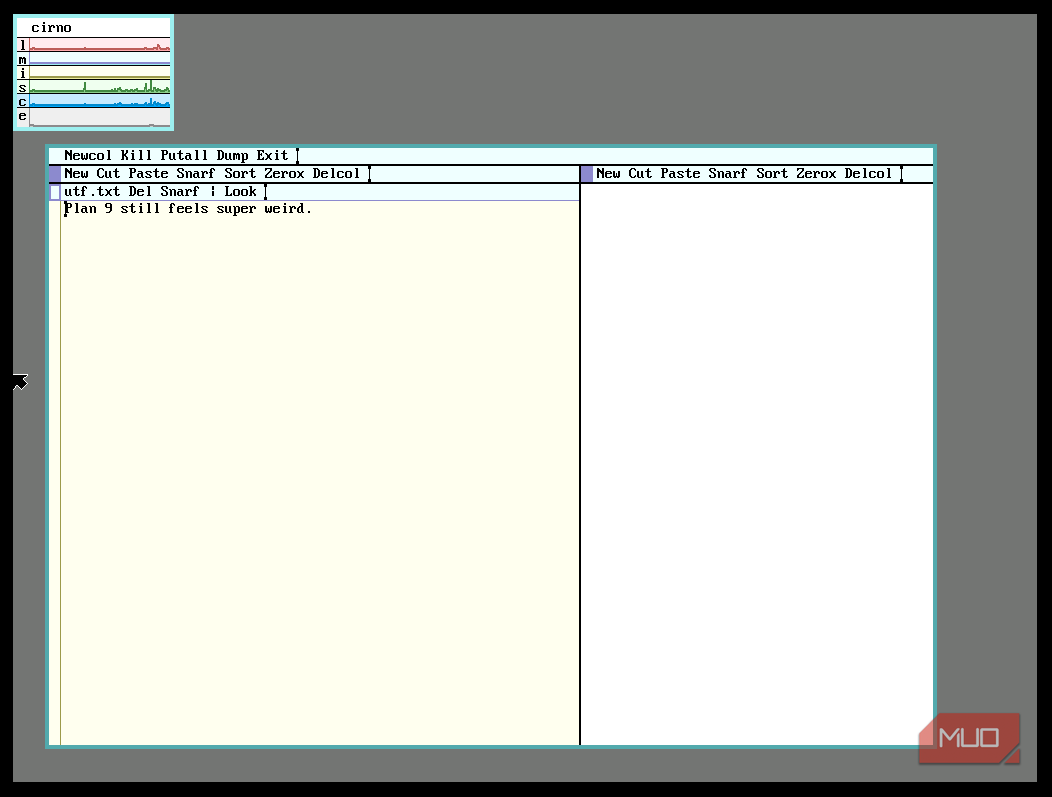The width and height of the screenshot is (1052, 797).
Task: Click the utf.txt window layout box
Action: click(55, 193)
